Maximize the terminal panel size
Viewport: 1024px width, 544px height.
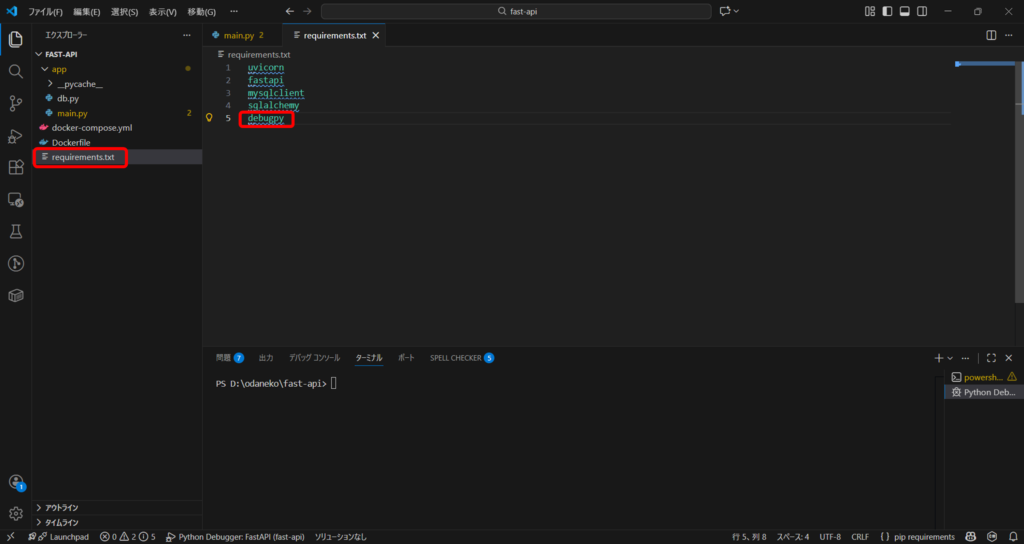pyautogui.click(x=991, y=358)
